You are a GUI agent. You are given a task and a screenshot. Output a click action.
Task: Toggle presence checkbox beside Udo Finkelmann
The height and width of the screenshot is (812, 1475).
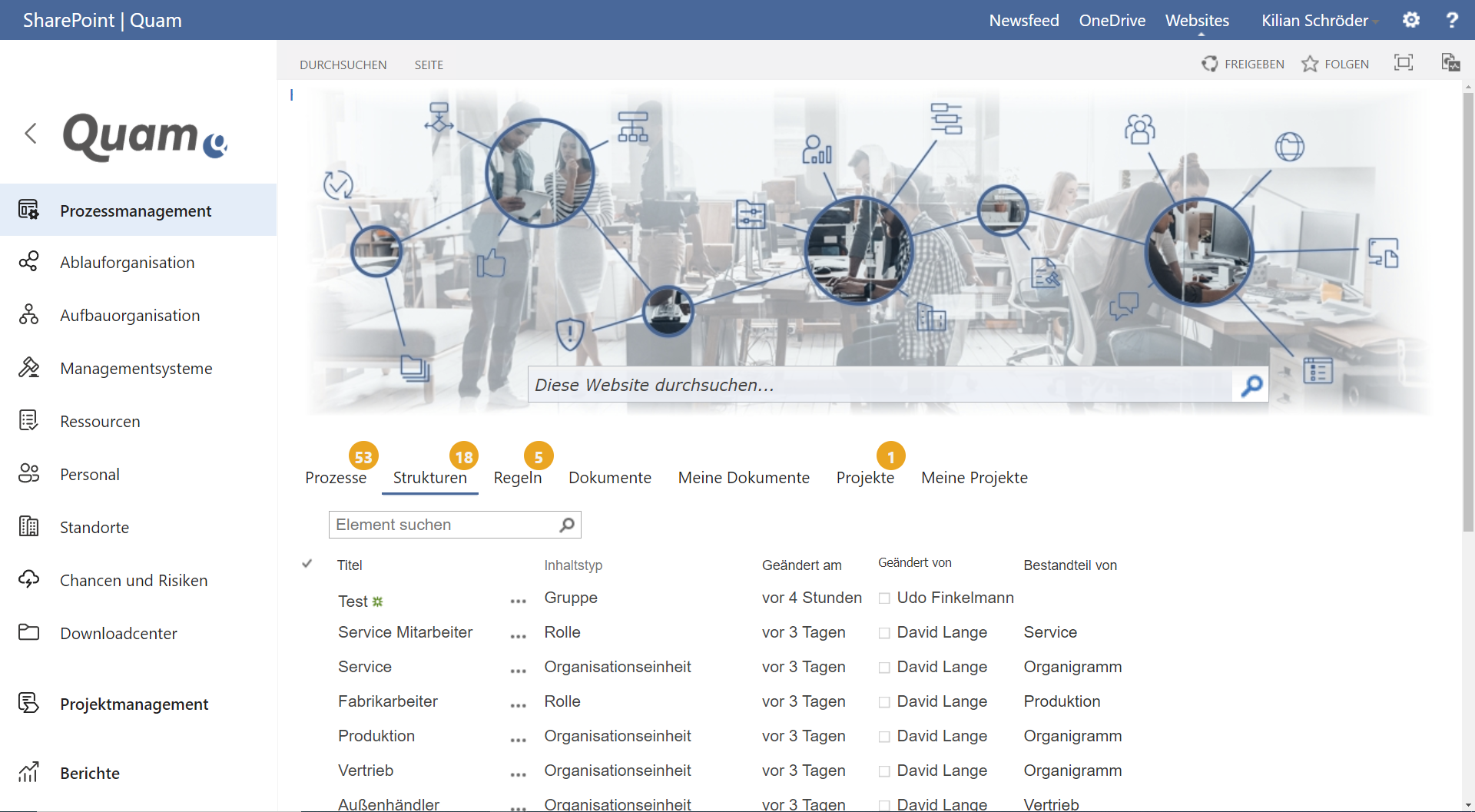(x=884, y=598)
